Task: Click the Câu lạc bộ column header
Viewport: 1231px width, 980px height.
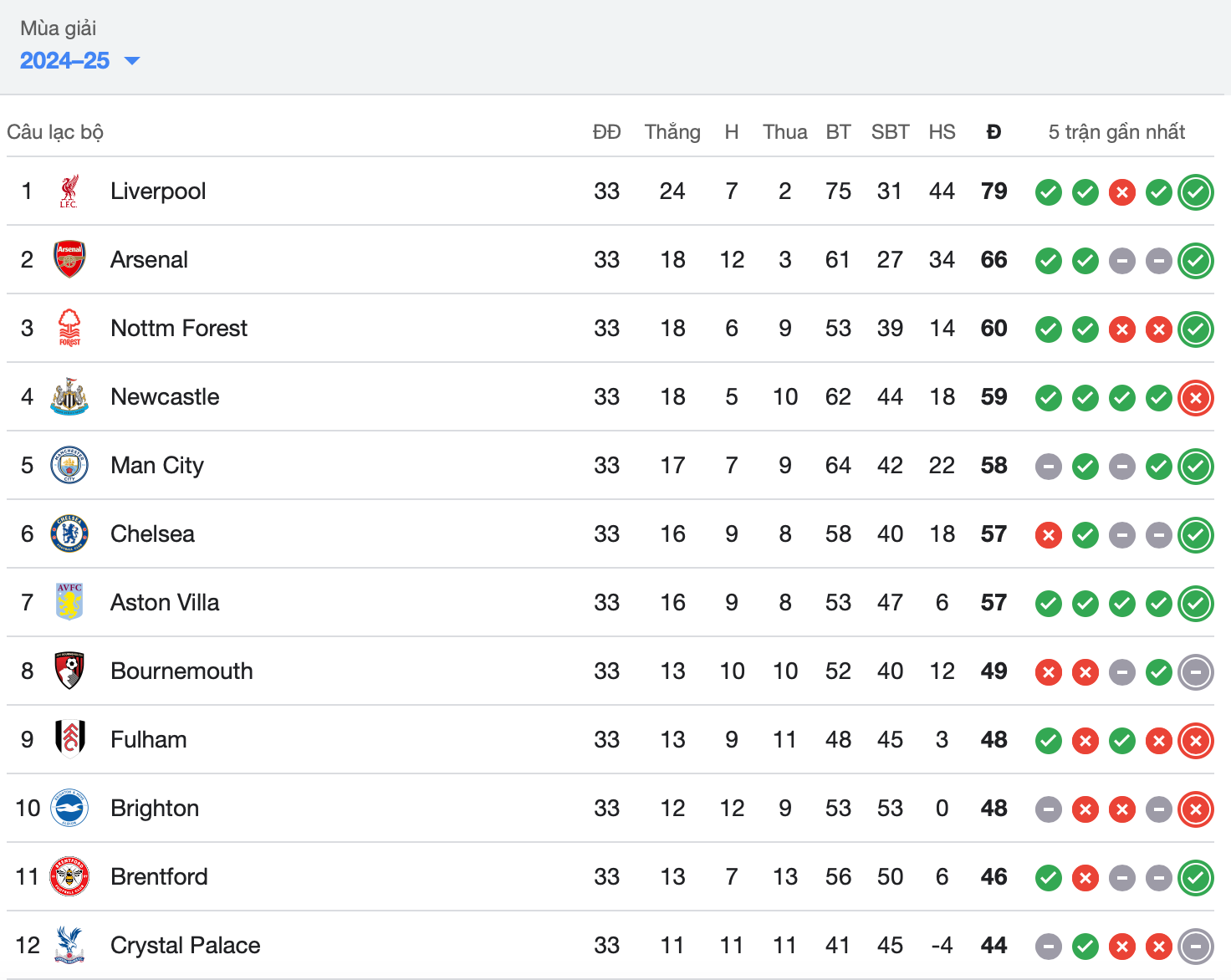Action: (x=55, y=132)
